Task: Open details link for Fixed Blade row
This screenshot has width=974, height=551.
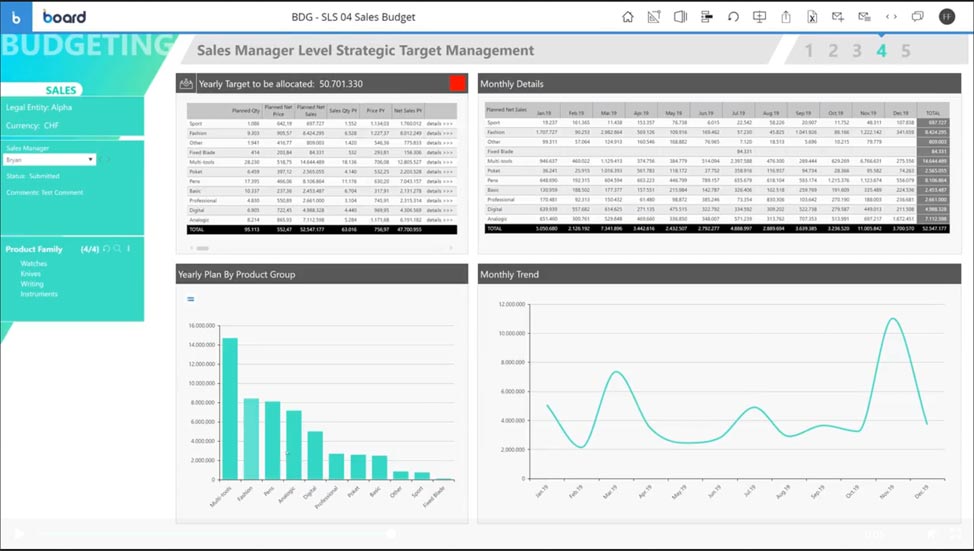Action: (440, 152)
